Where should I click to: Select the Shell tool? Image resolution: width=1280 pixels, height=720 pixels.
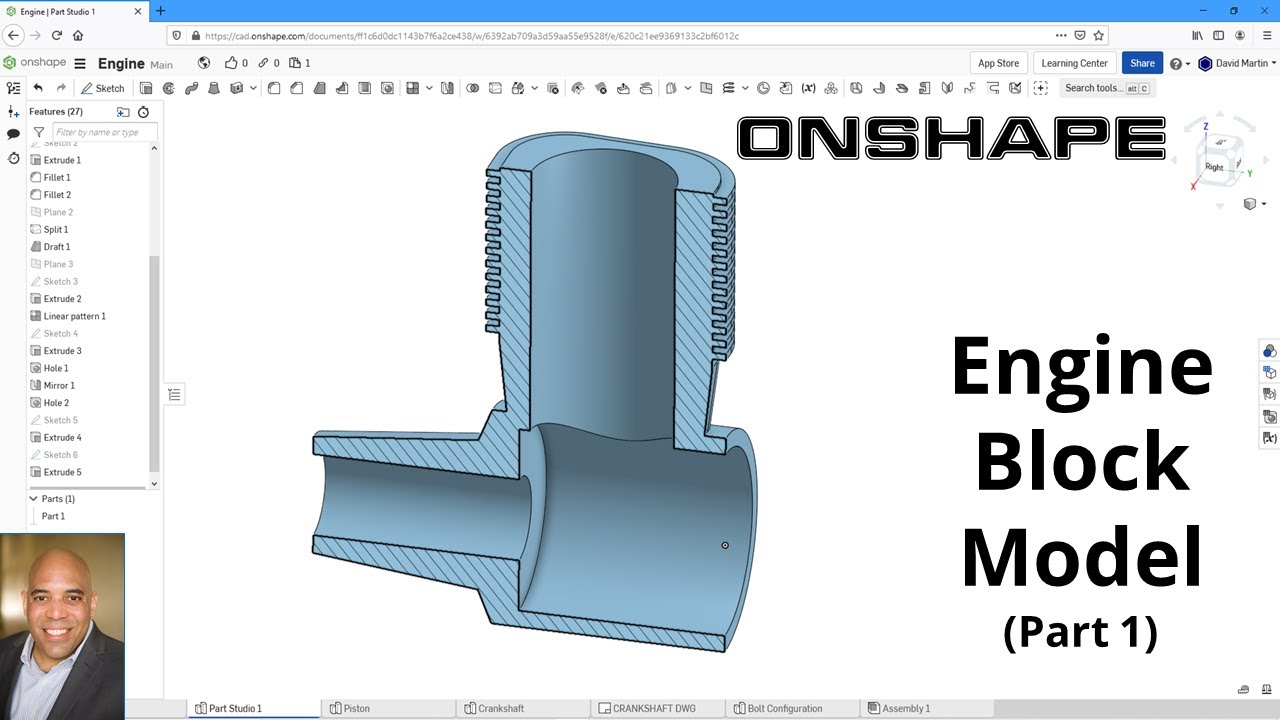364,88
